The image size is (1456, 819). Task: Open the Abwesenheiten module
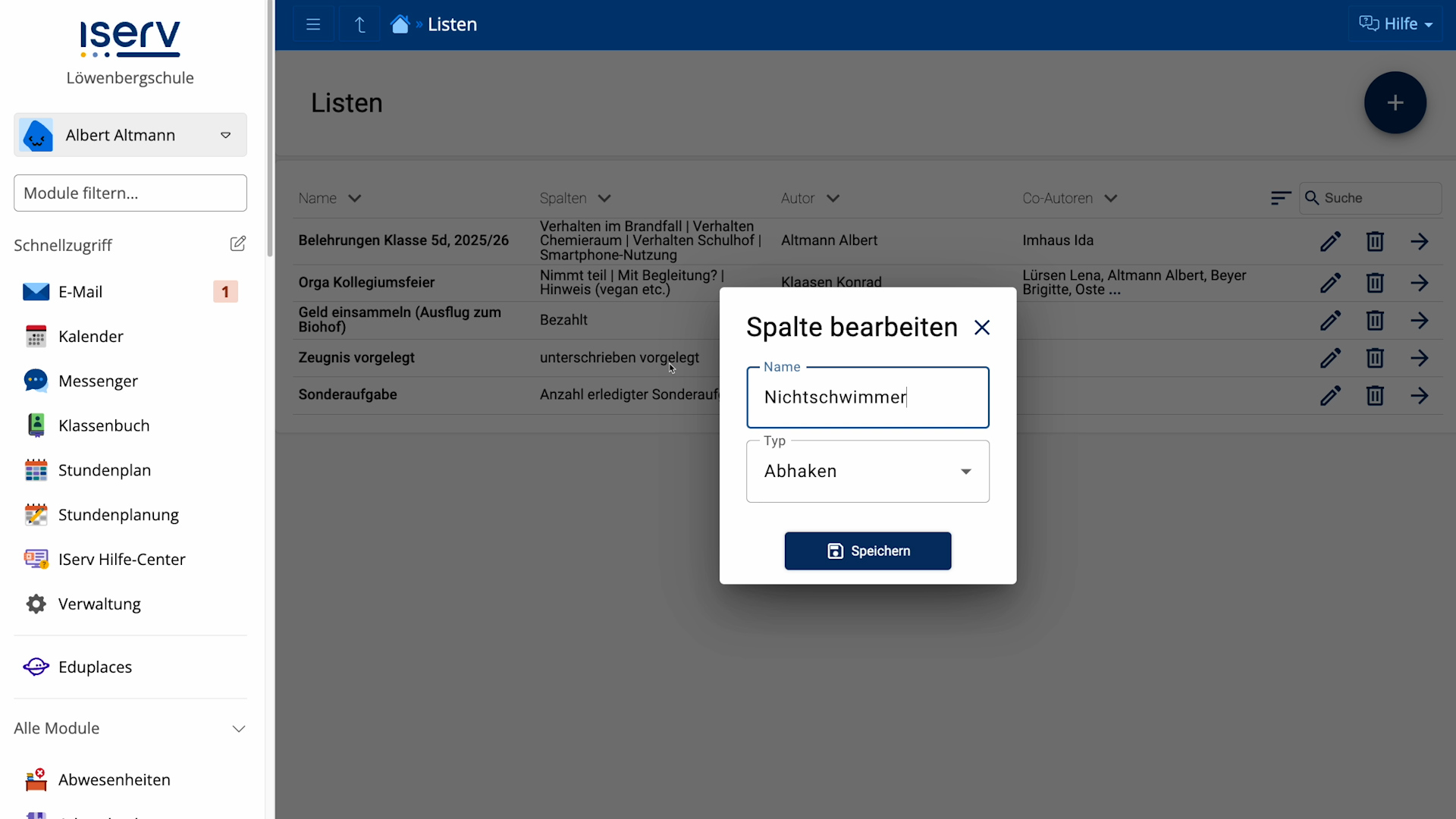[115, 780]
